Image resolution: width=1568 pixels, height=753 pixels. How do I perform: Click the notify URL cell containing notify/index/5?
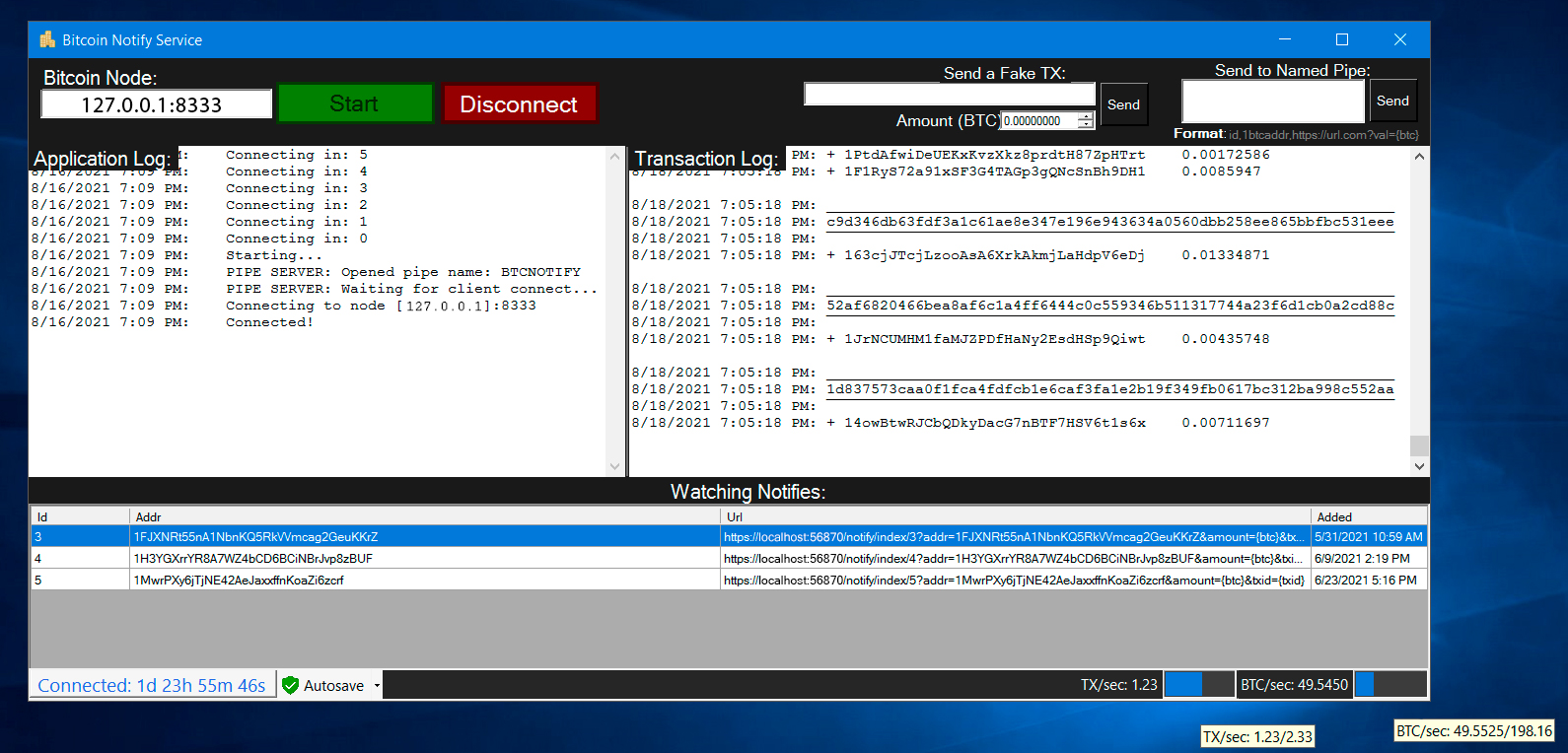click(1016, 581)
